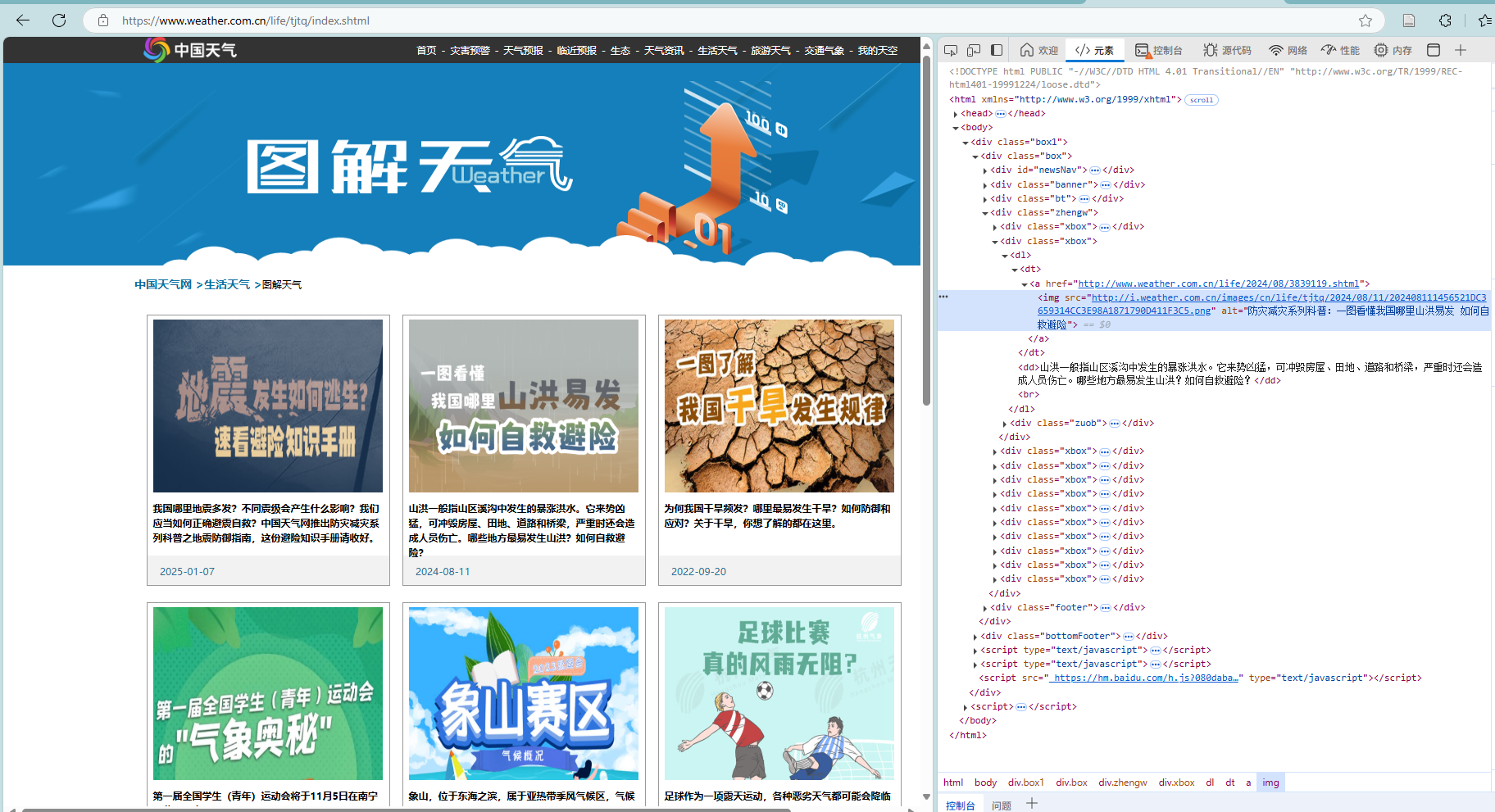
Task: Expand the div class zuob node
Action: click(x=1005, y=424)
